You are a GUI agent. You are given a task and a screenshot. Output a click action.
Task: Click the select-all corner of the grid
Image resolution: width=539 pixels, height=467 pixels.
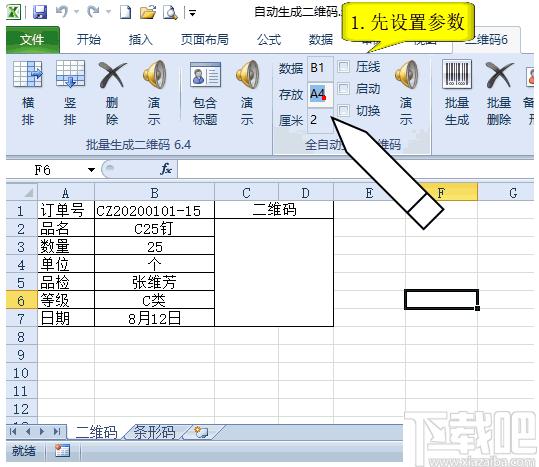pos(22,192)
